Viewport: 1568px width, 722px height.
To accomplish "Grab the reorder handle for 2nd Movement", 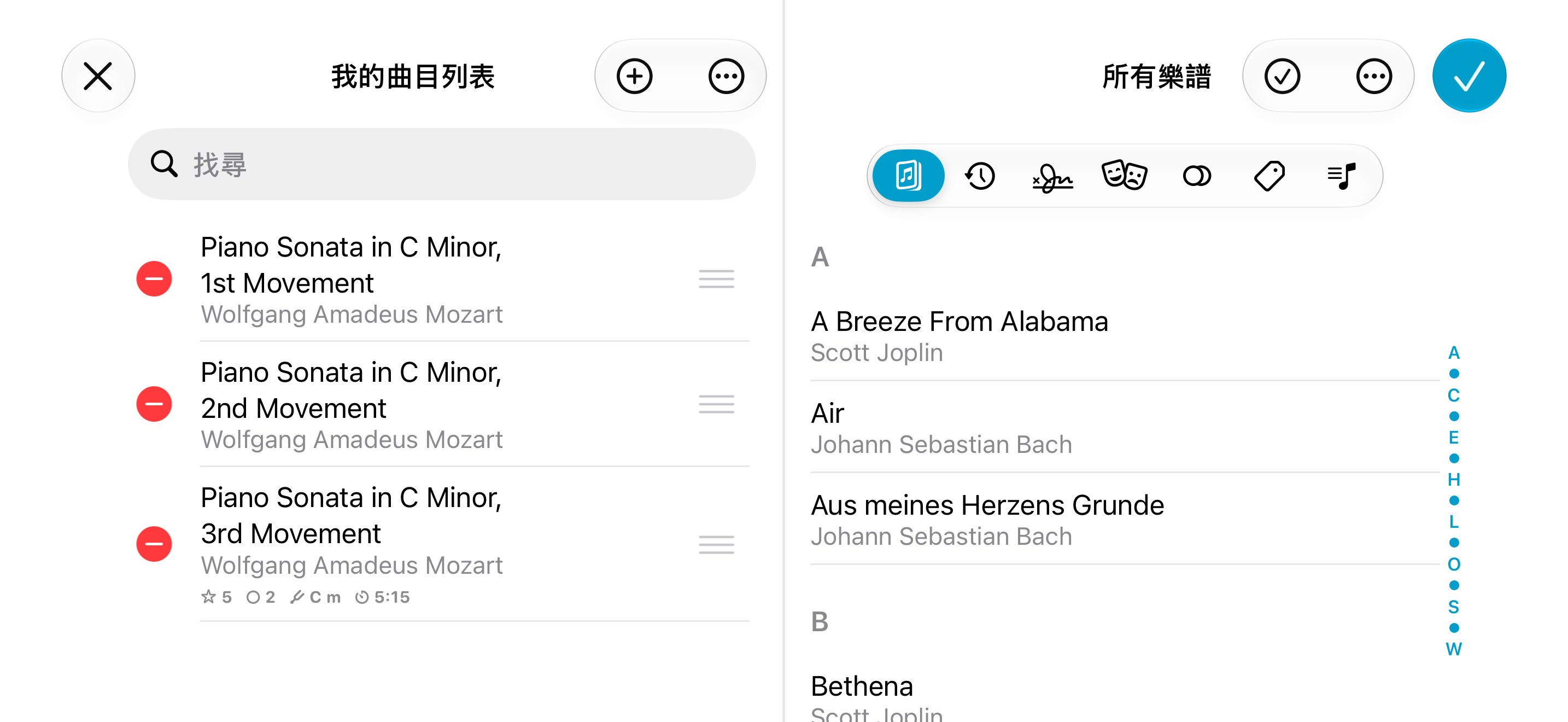I will (716, 404).
